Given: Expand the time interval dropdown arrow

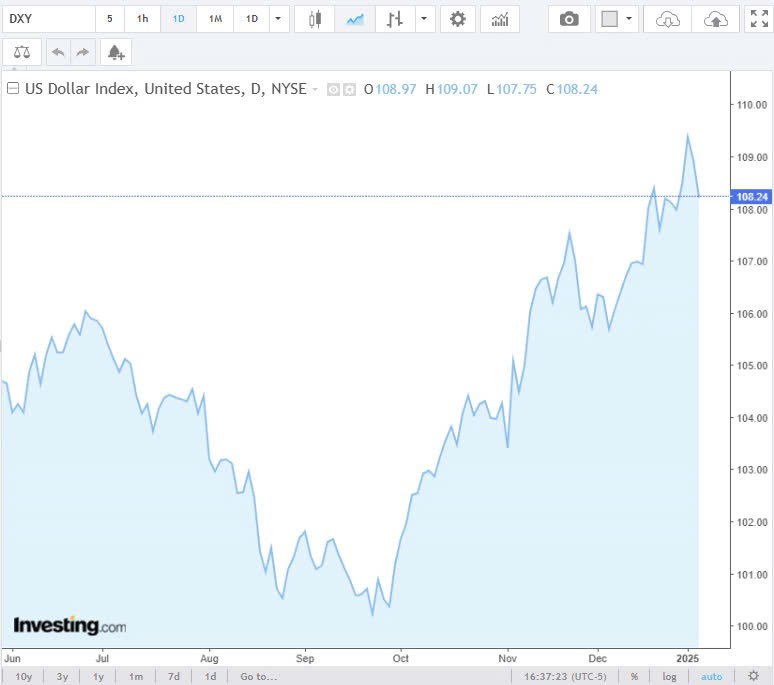Looking at the screenshot, I should coord(277,19).
